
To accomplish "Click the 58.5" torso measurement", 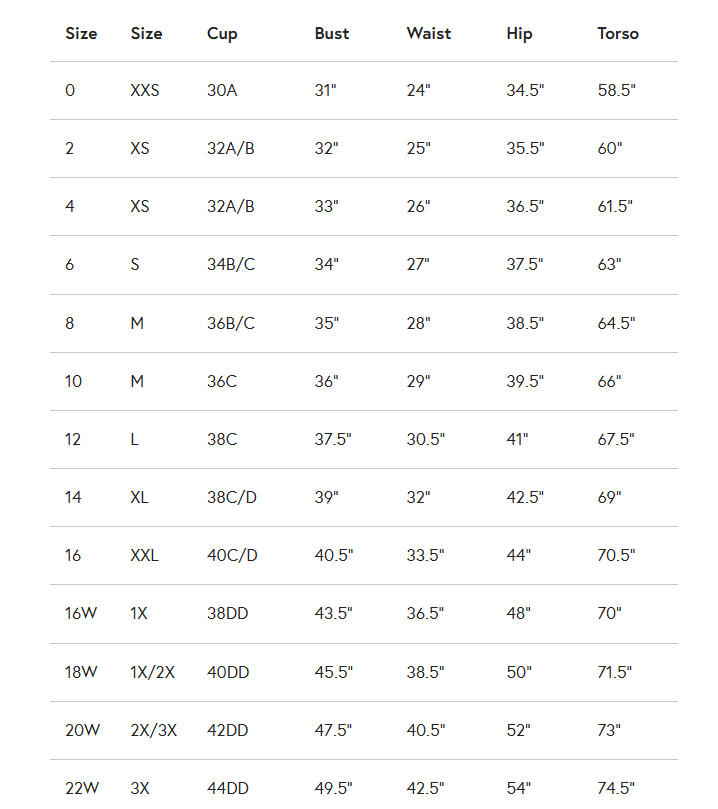I will [x=617, y=90].
